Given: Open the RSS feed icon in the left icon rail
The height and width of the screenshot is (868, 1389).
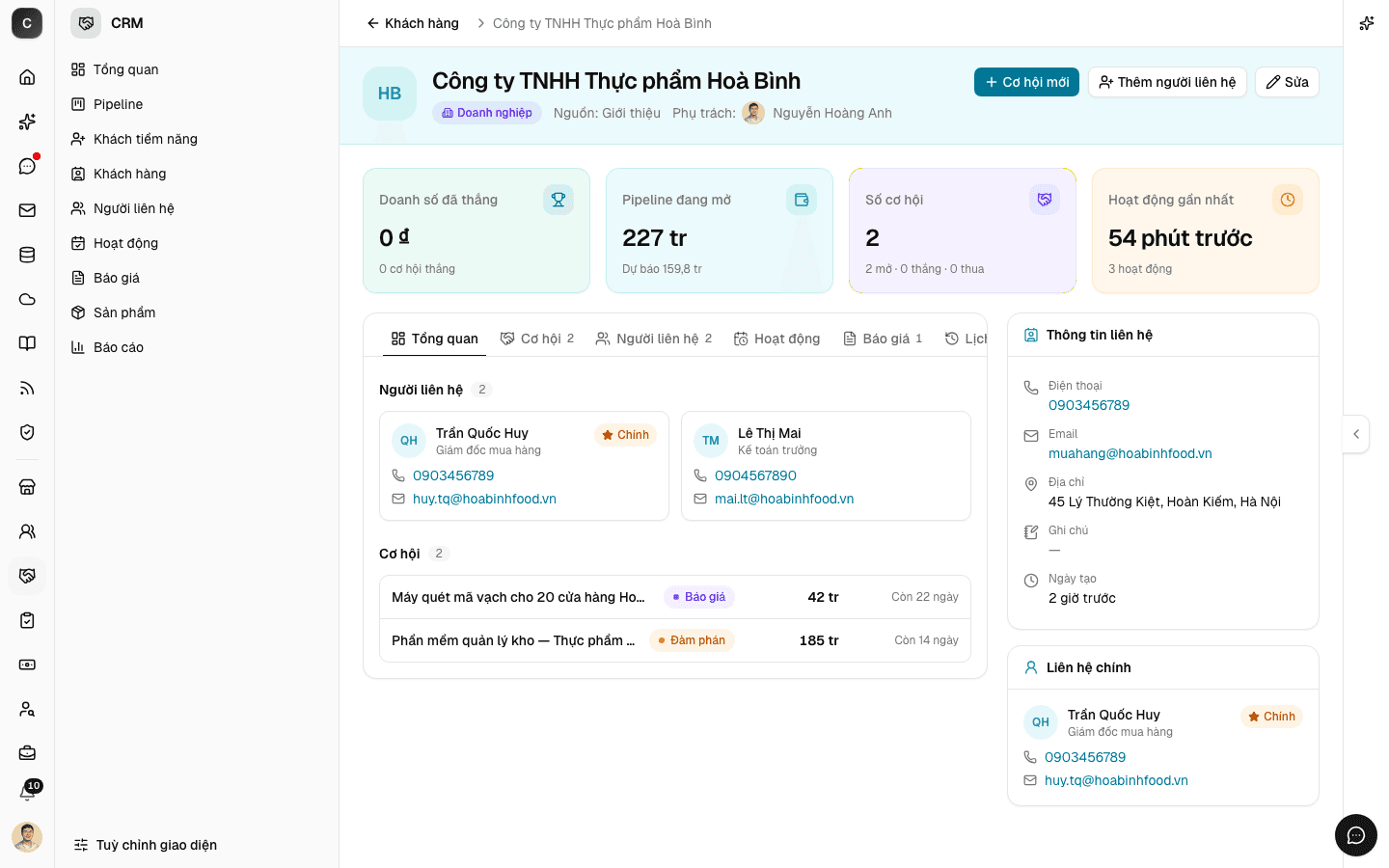Looking at the screenshot, I should tap(27, 388).
